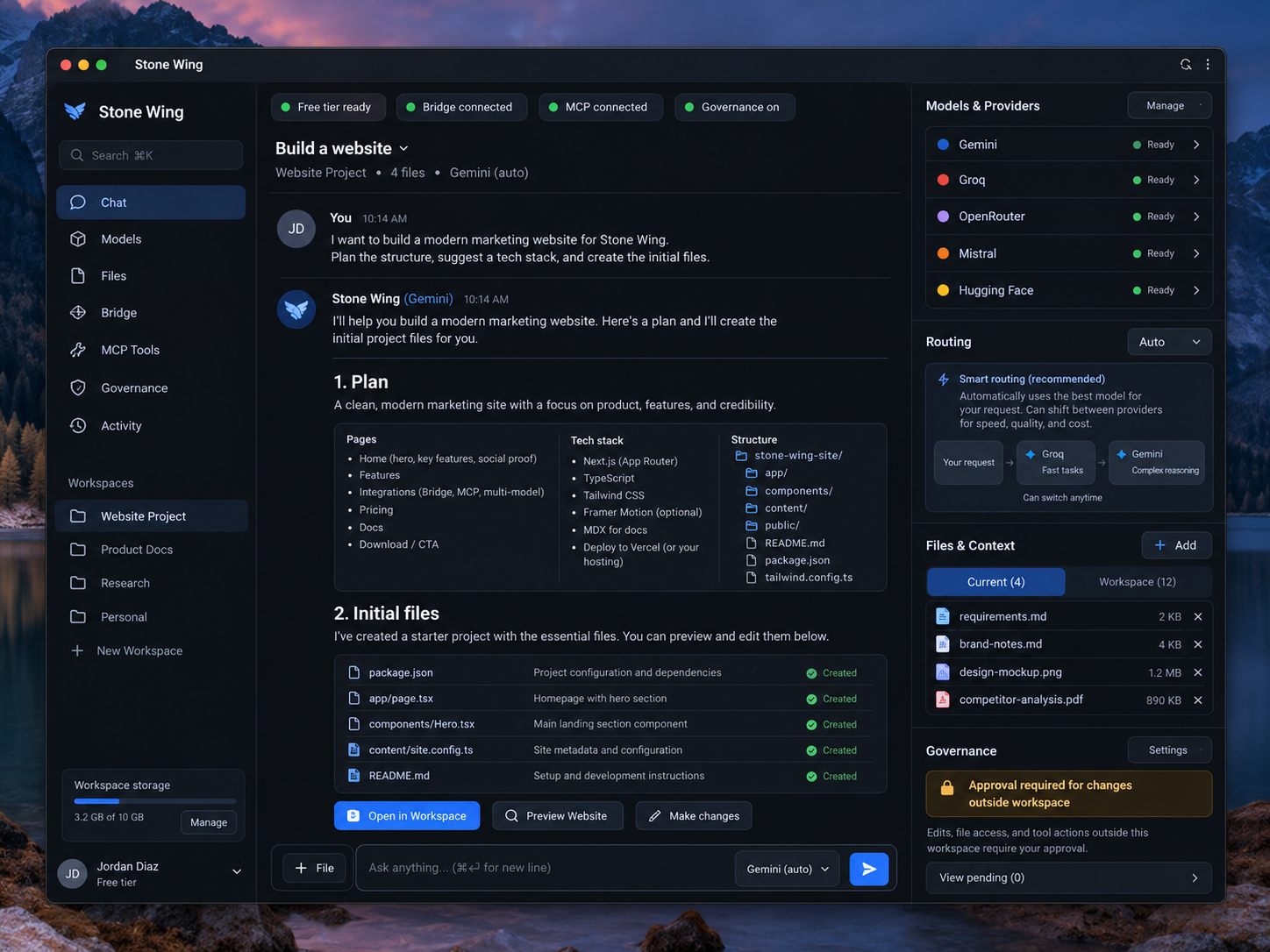Click the README.md file icon in Initial files
The height and width of the screenshot is (952, 1270).
(x=354, y=776)
